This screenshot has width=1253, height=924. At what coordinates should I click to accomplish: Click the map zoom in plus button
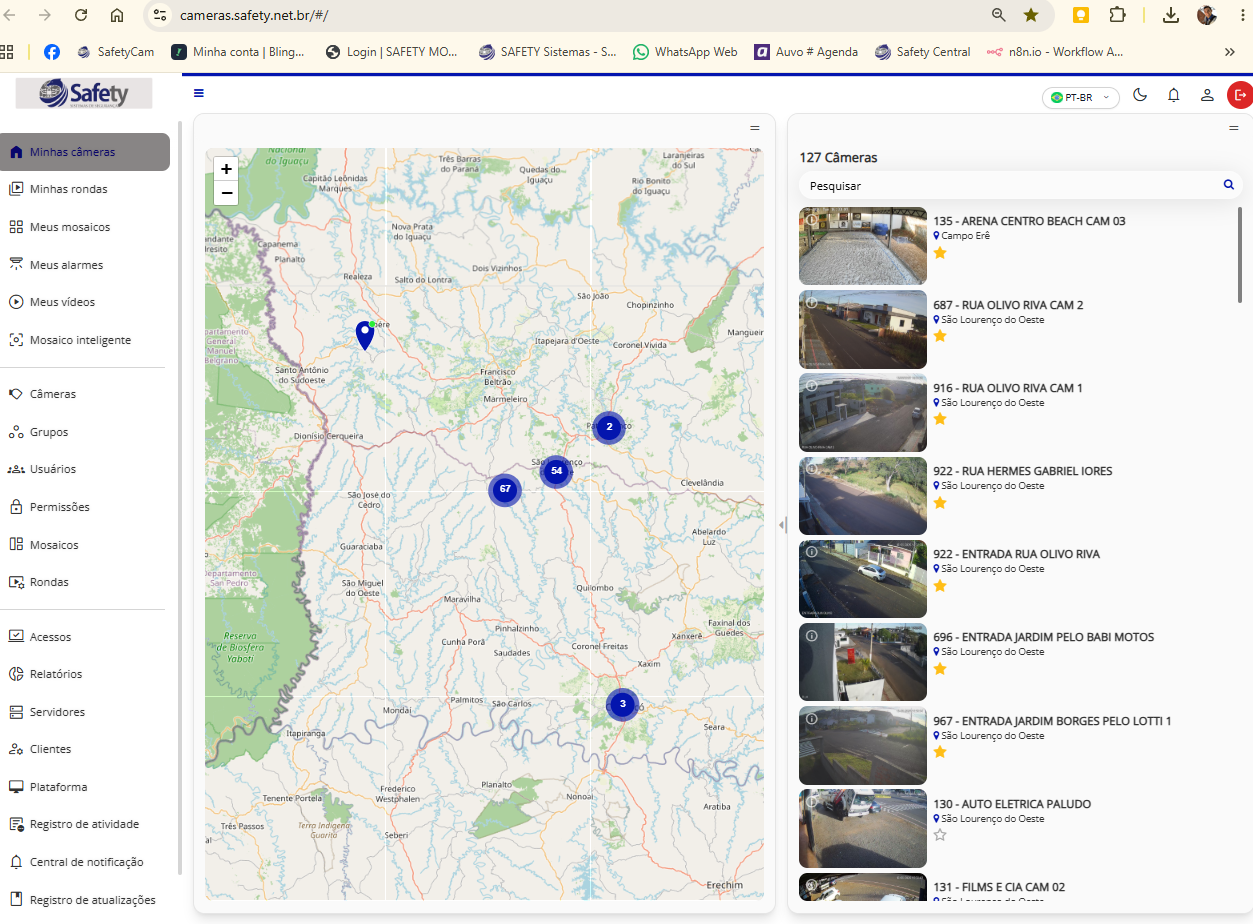click(227, 169)
